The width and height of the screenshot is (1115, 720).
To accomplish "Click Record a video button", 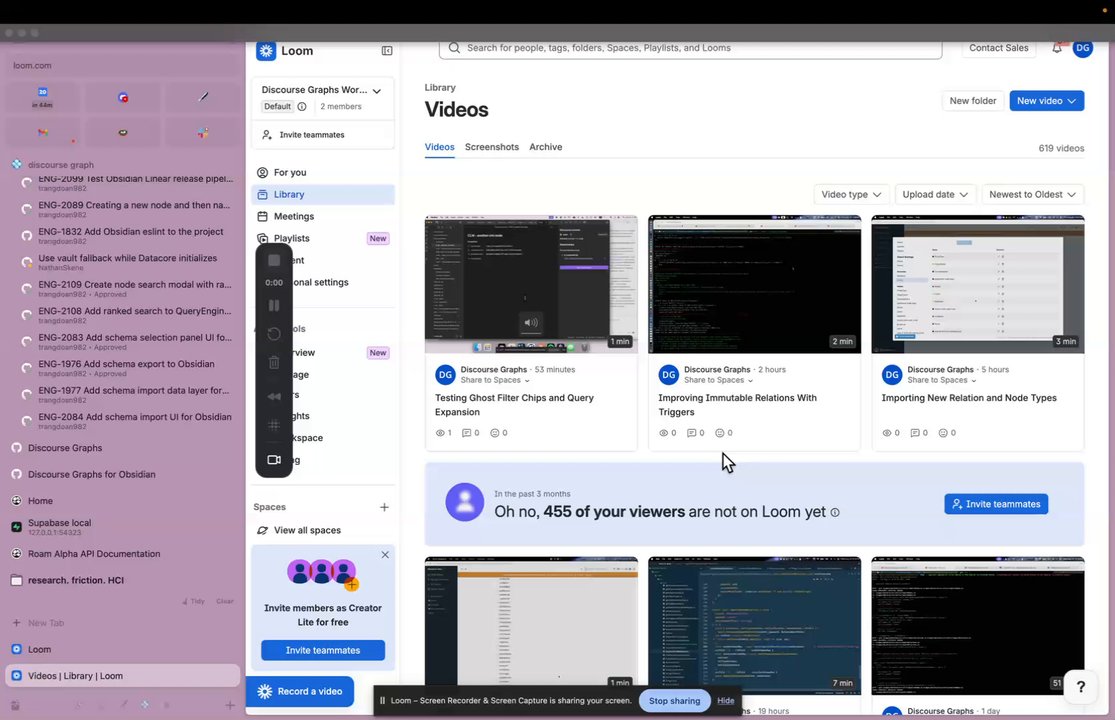I will pyautogui.click(x=300, y=692).
